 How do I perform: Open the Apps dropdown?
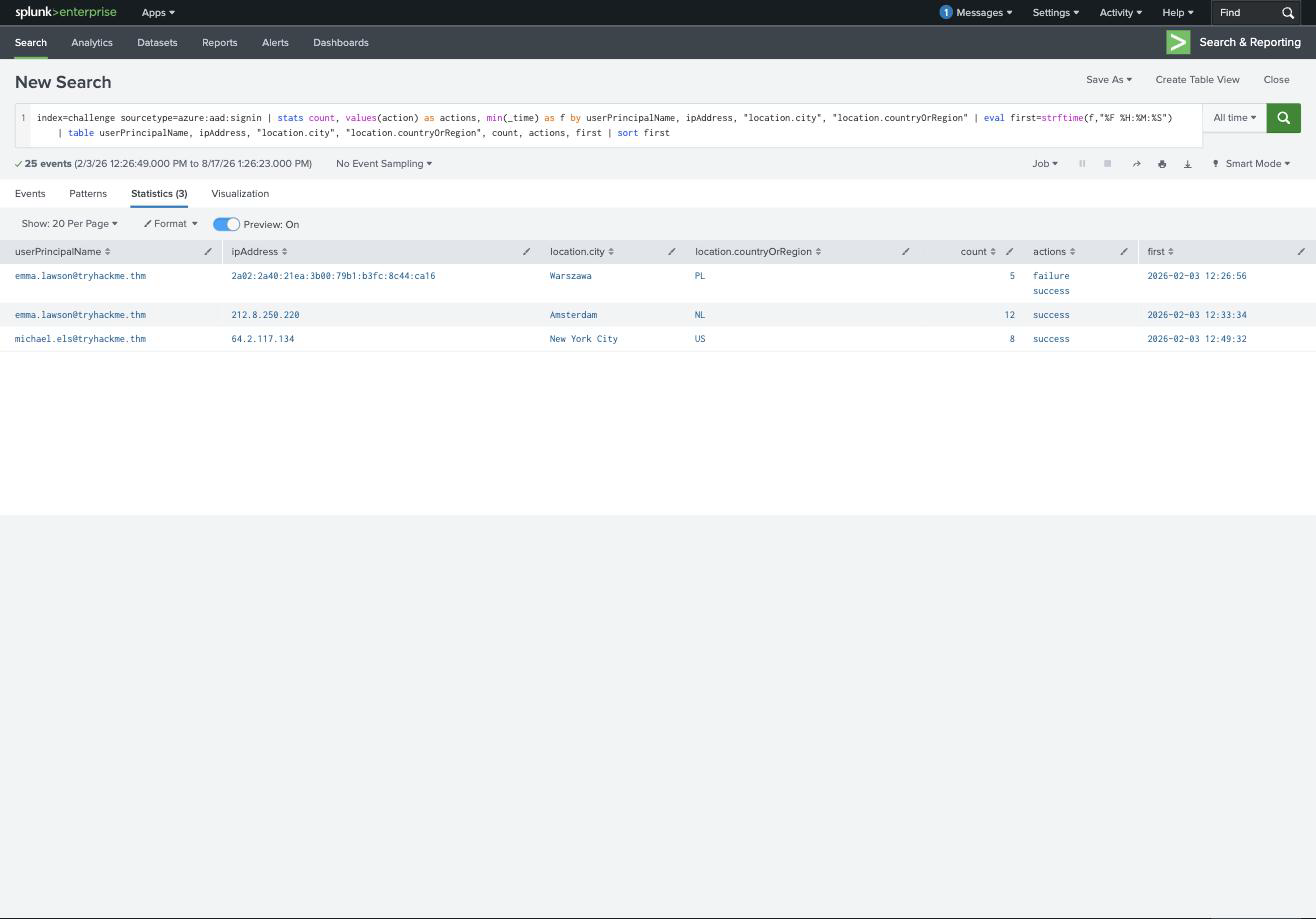158,13
